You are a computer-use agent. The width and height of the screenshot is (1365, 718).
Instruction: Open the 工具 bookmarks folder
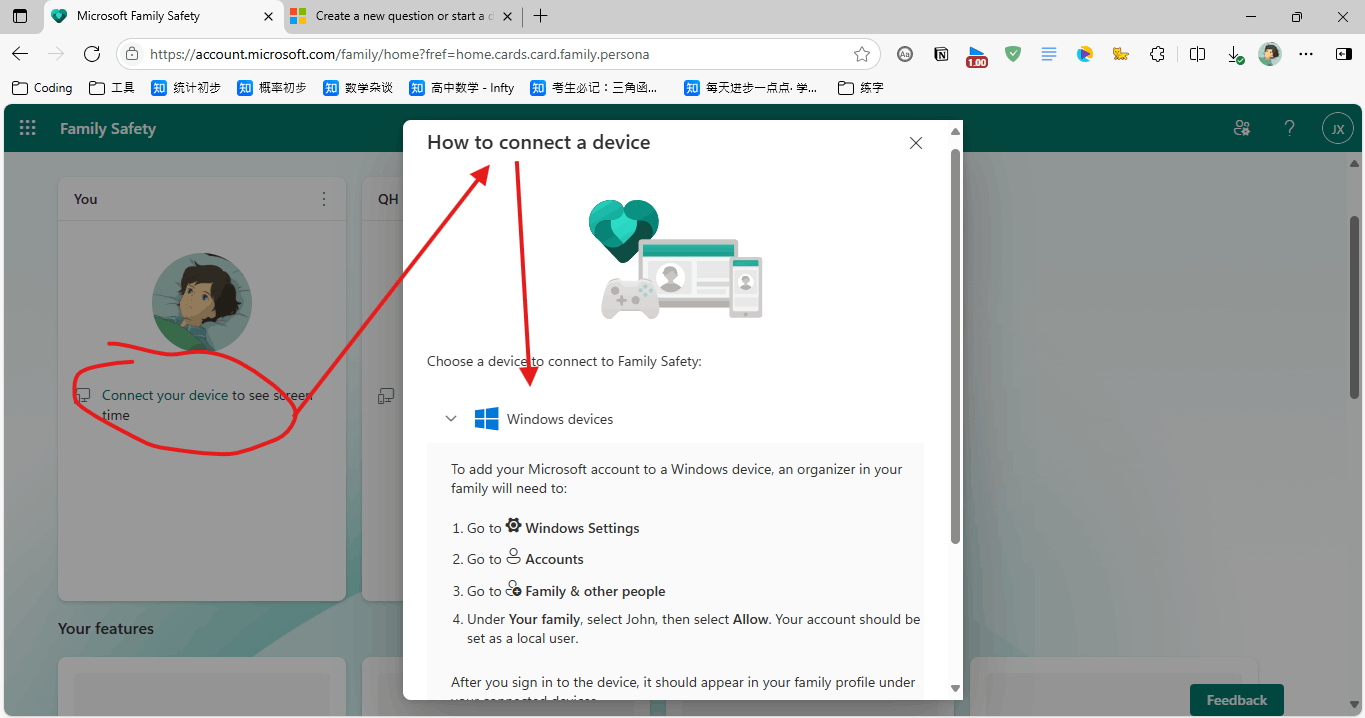(111, 88)
